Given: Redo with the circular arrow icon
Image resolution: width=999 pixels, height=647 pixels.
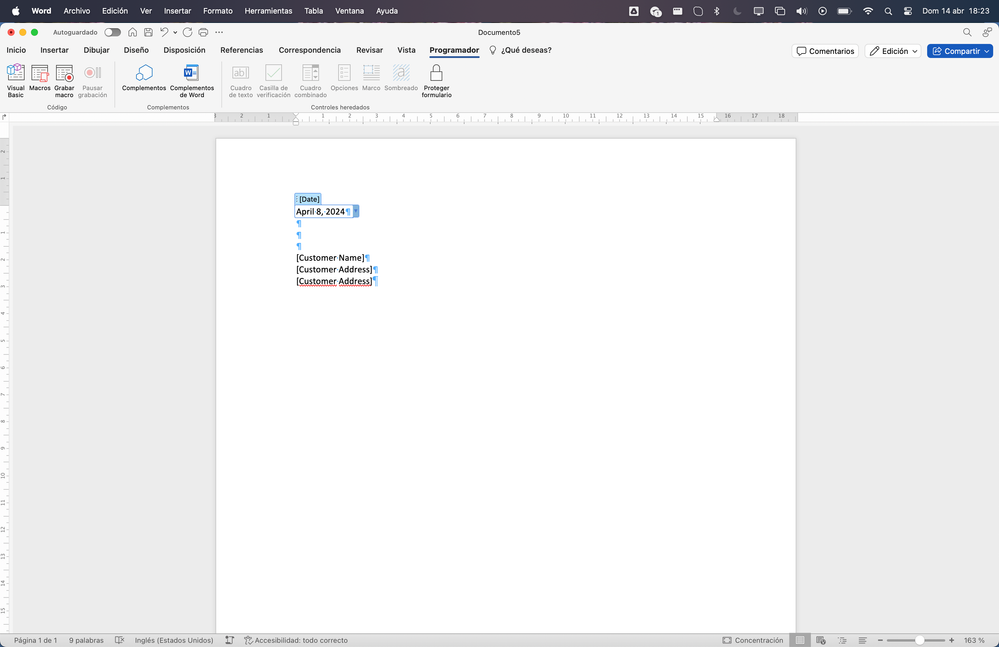Looking at the screenshot, I should tap(187, 32).
